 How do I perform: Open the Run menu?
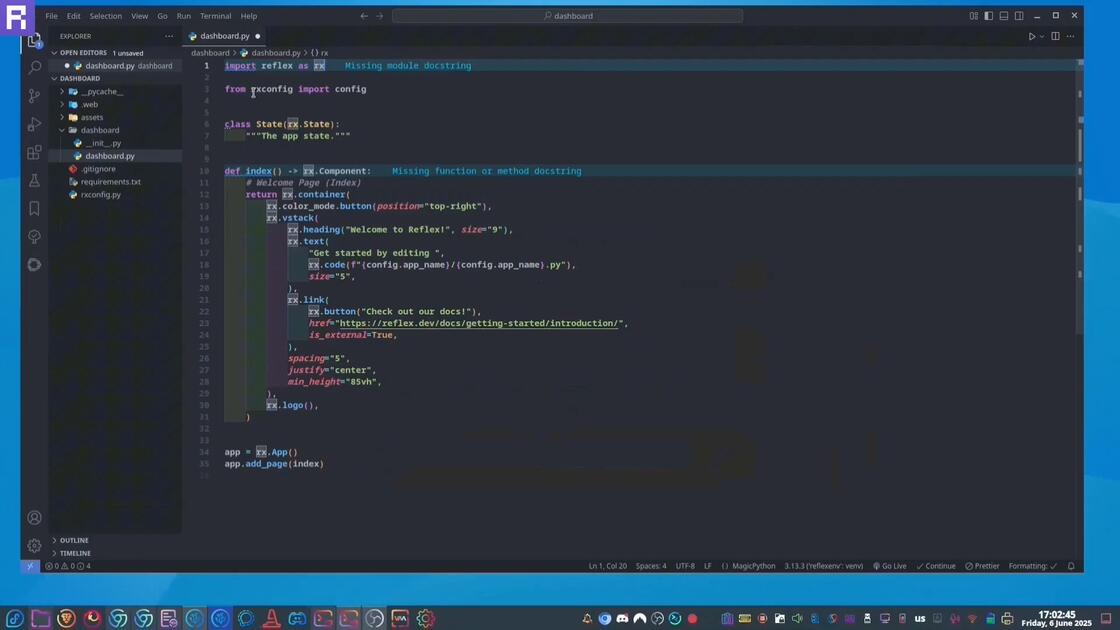click(184, 16)
